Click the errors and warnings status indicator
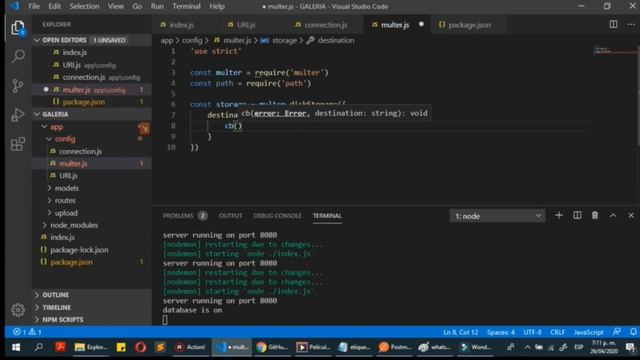640x360 pixels. (27, 332)
